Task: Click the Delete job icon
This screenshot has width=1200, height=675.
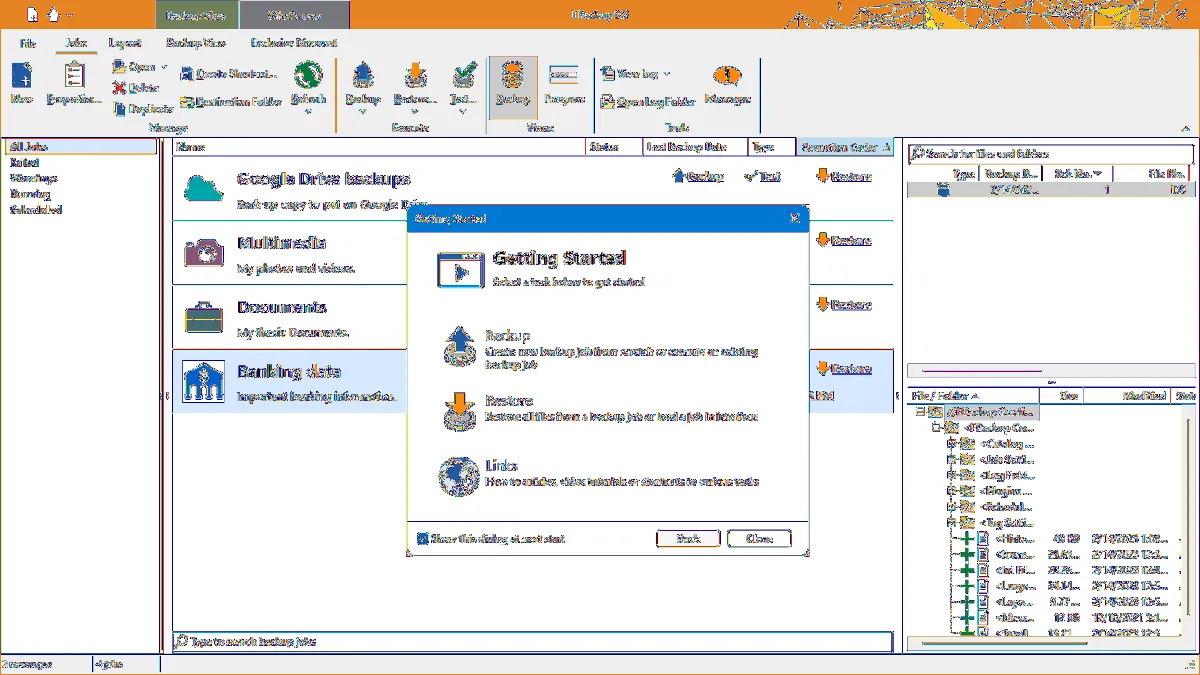Action: tap(120, 88)
